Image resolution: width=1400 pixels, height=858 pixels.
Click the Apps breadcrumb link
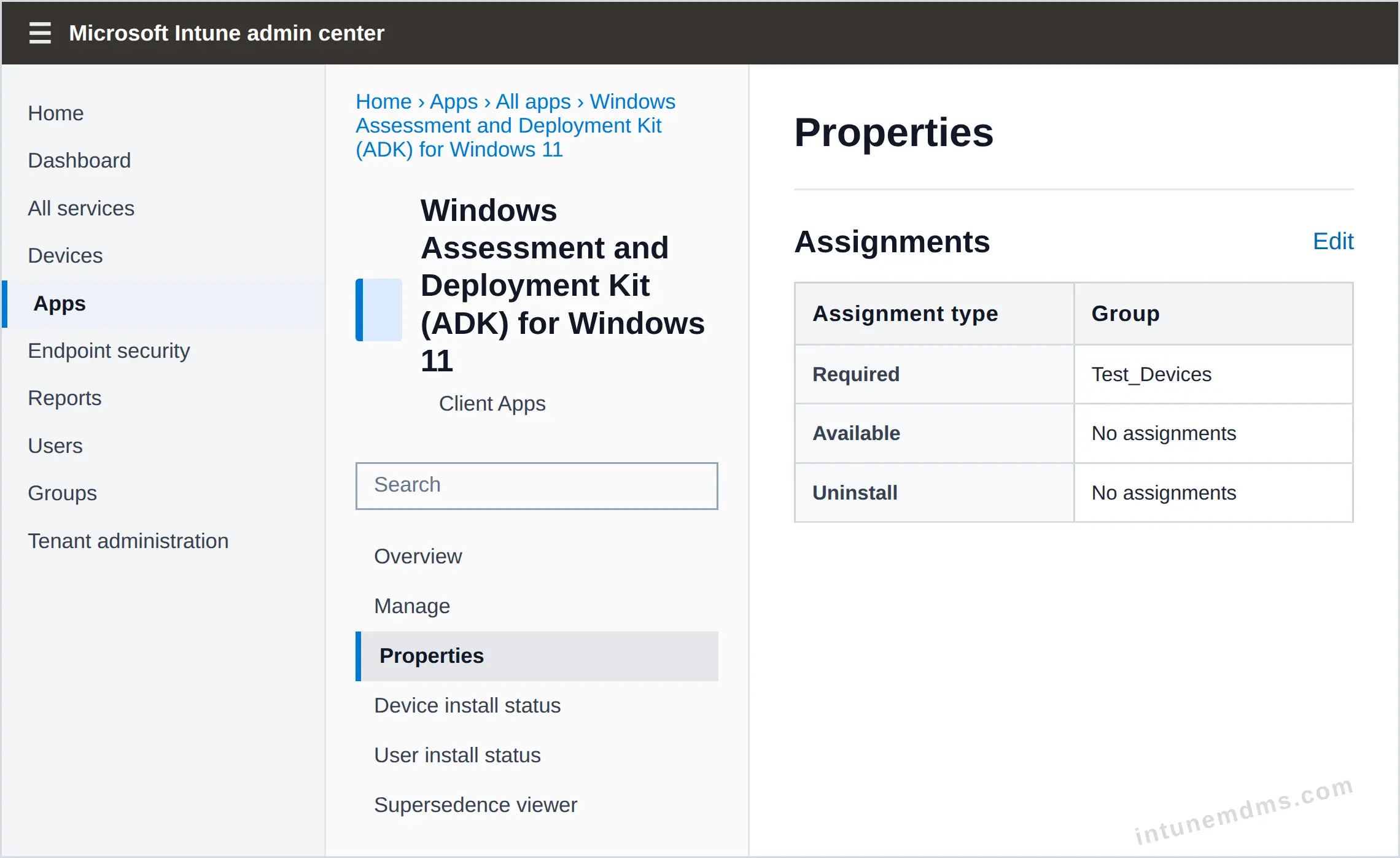coord(454,101)
